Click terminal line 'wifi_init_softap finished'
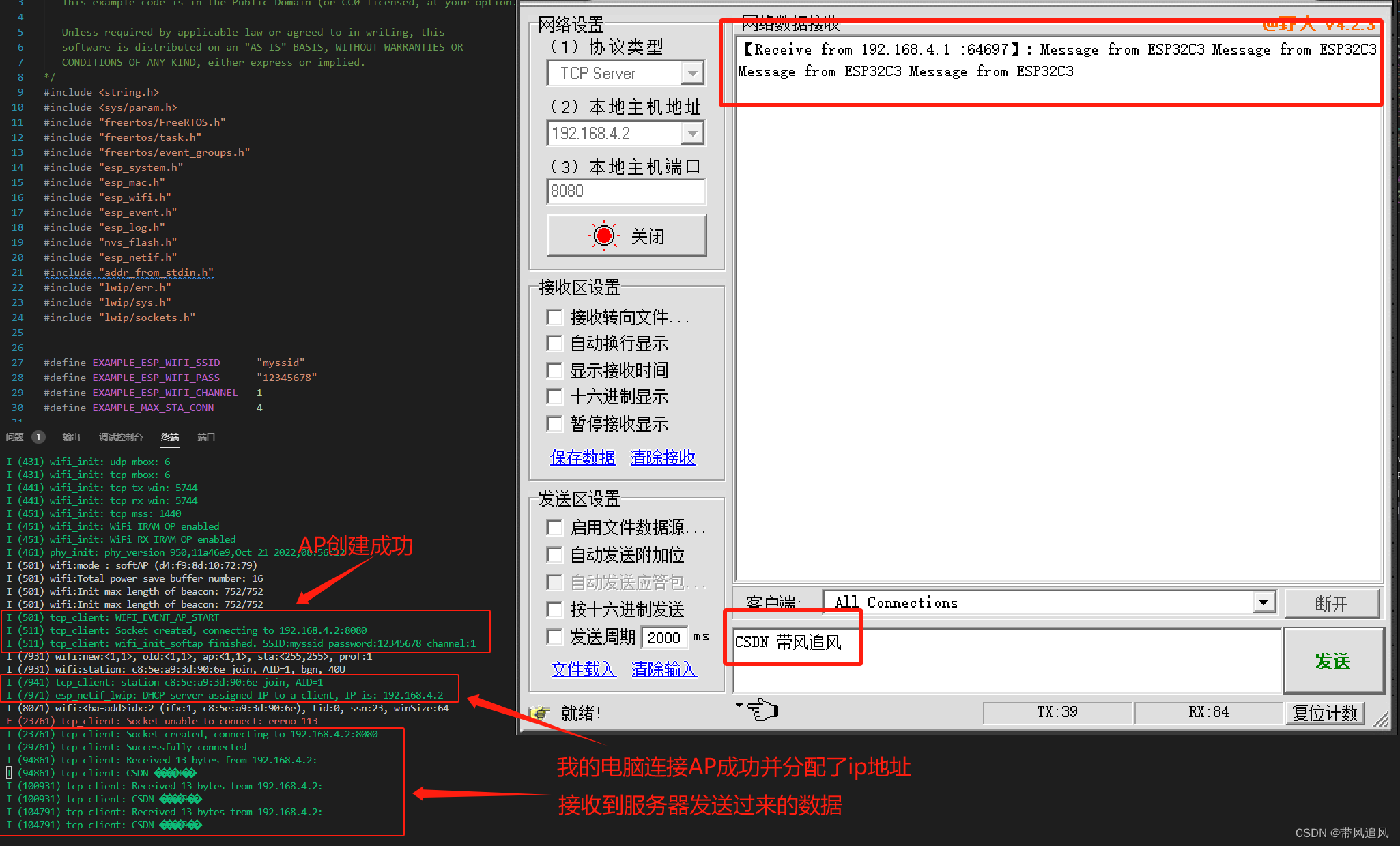The height and width of the screenshot is (846, 1400). [x=241, y=643]
